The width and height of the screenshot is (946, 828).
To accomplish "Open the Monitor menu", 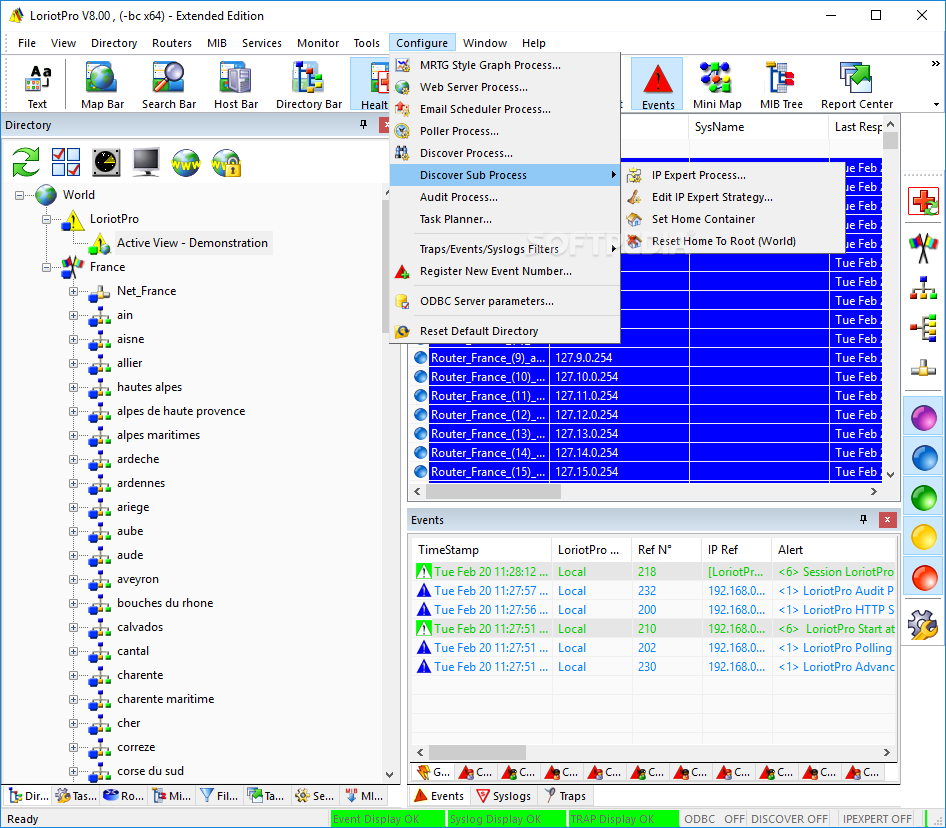I will [318, 43].
